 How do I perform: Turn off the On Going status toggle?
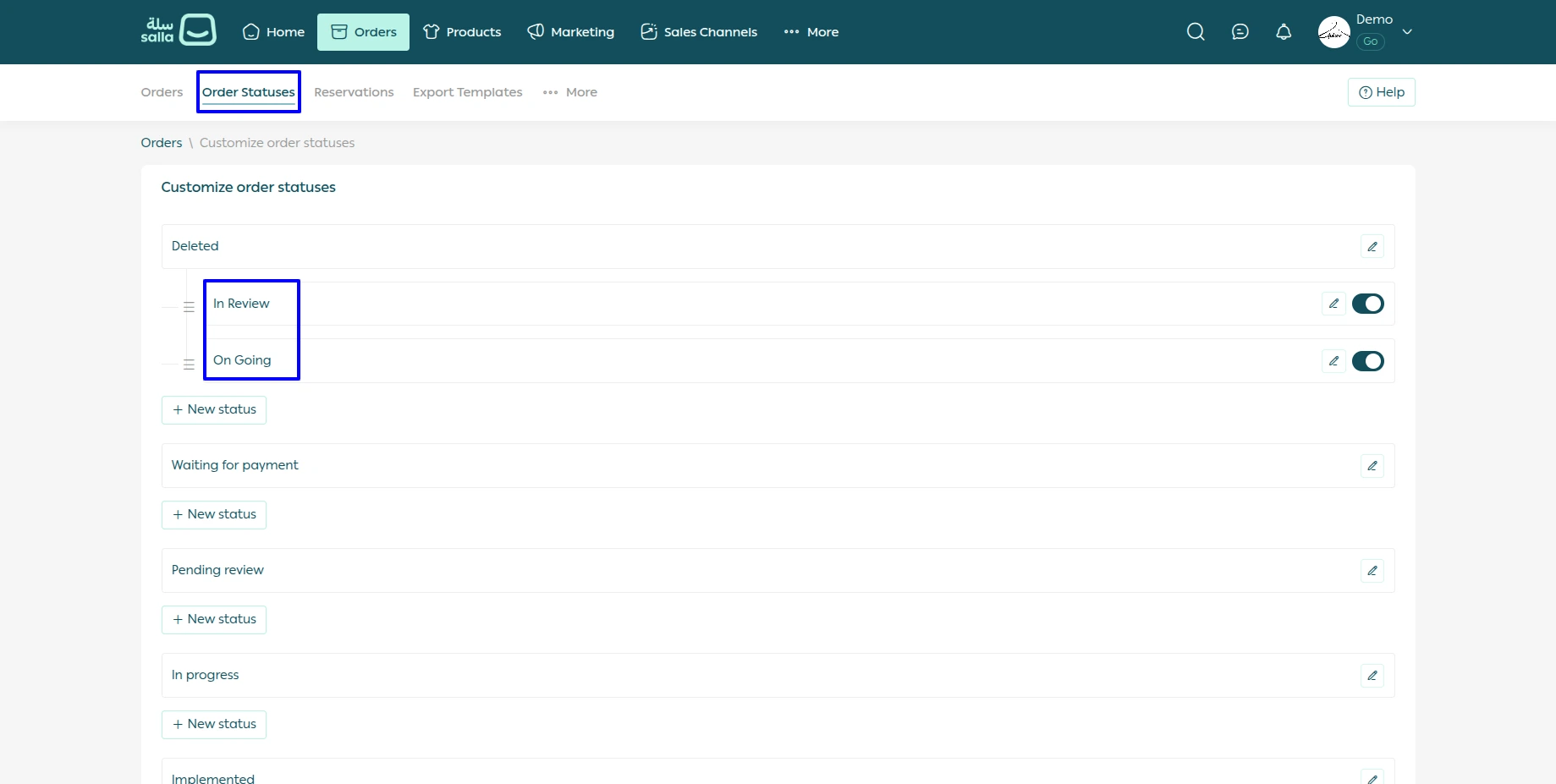[x=1367, y=361]
